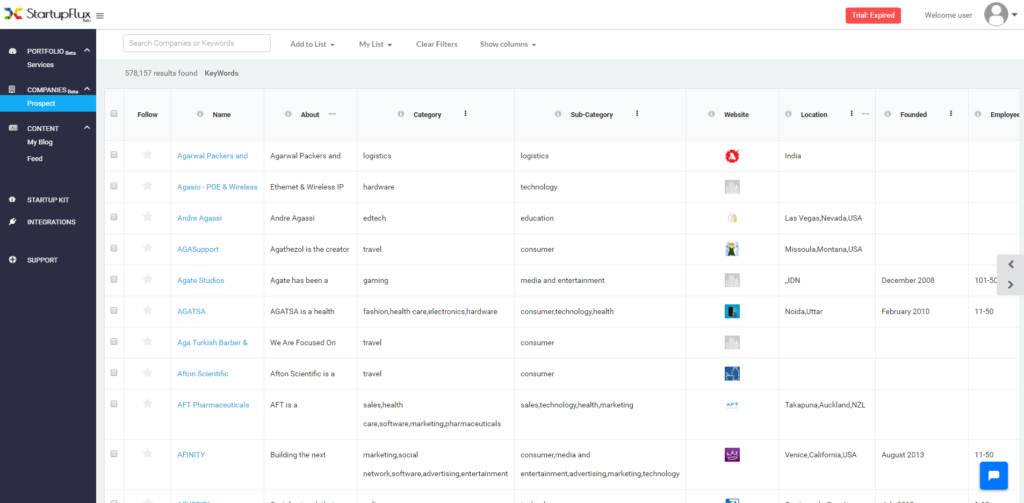Click 'media and entertainment' sub-category cell
This screenshot has height=503, width=1024.
coord(562,280)
